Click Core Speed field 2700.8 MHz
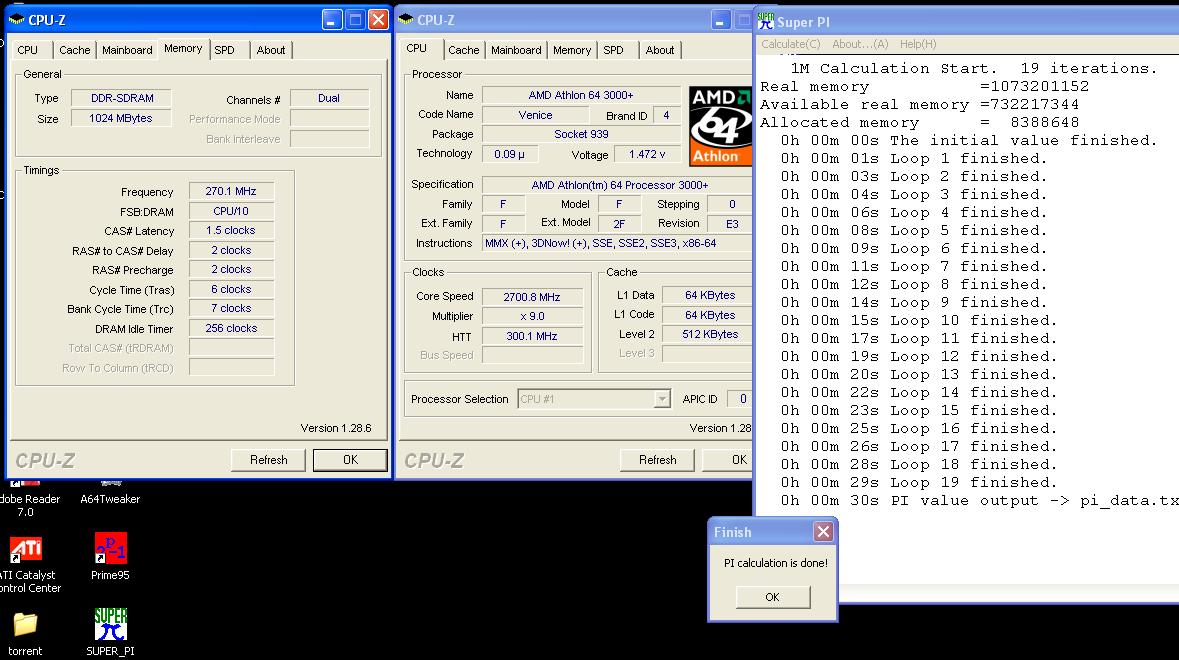Viewport: 1179px width, 660px height. click(x=532, y=297)
